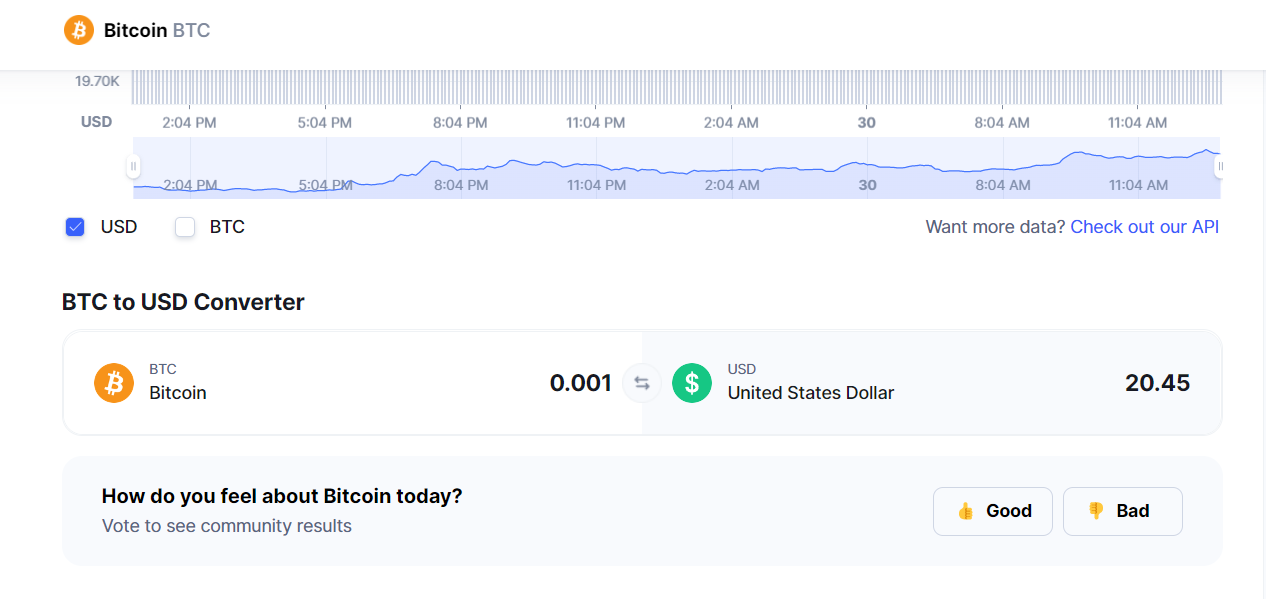Uncheck the USD checkbox
Image resolution: width=1266 pixels, height=599 pixels.
coord(75,227)
